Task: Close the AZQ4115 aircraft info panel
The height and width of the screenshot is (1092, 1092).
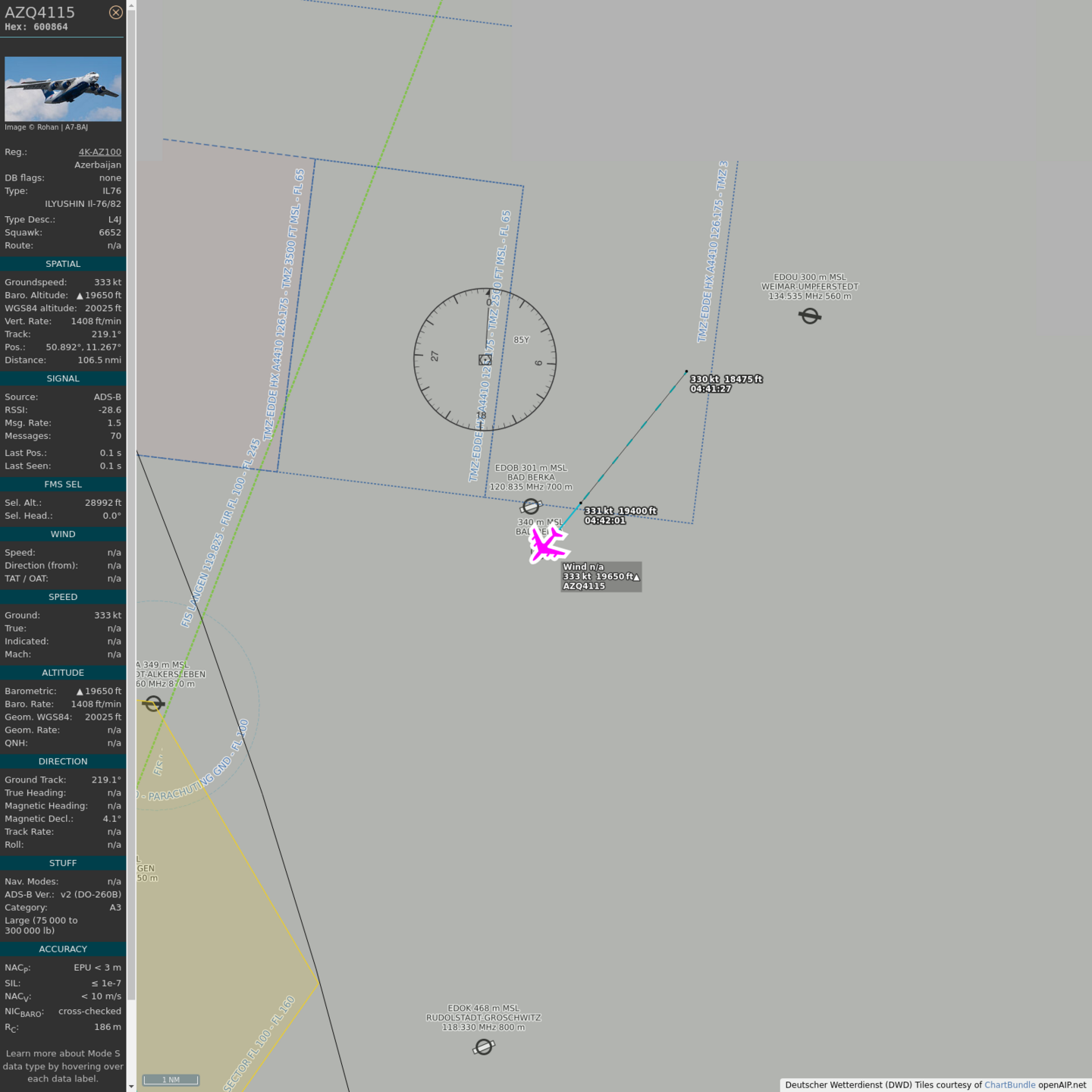Action: [x=115, y=12]
